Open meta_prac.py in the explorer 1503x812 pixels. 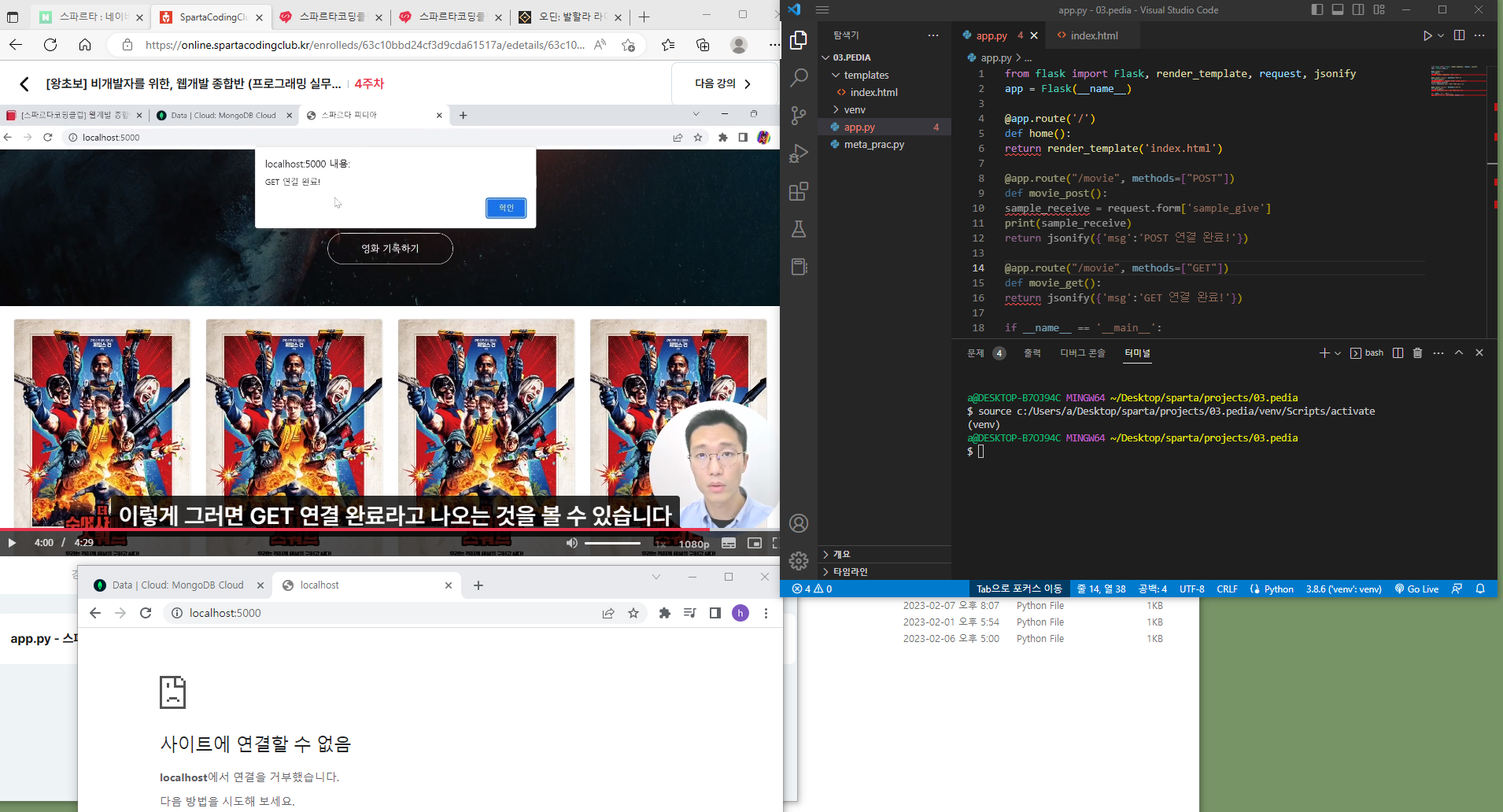[873, 144]
